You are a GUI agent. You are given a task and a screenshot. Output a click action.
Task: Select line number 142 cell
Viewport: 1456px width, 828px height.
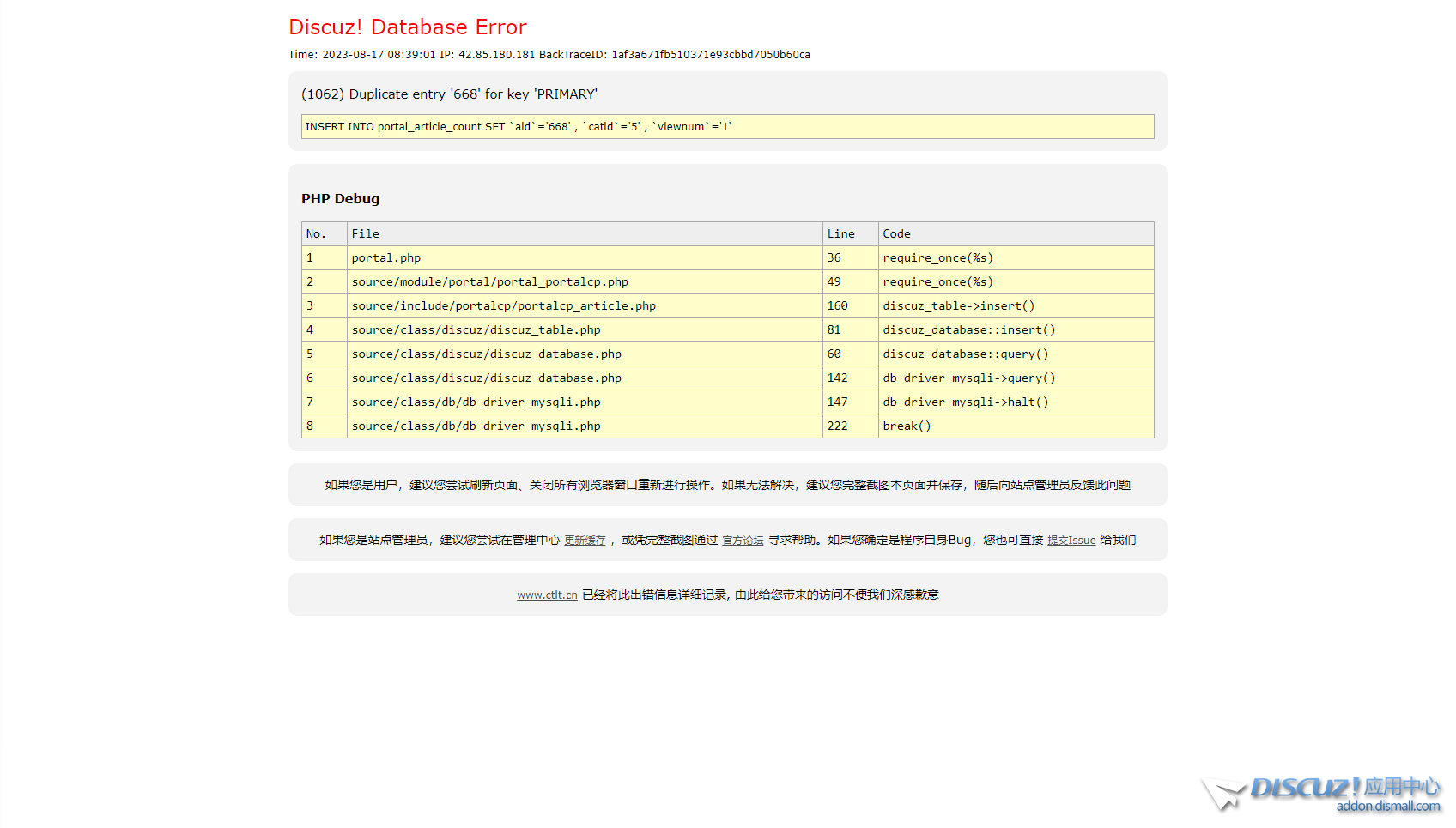pos(850,378)
